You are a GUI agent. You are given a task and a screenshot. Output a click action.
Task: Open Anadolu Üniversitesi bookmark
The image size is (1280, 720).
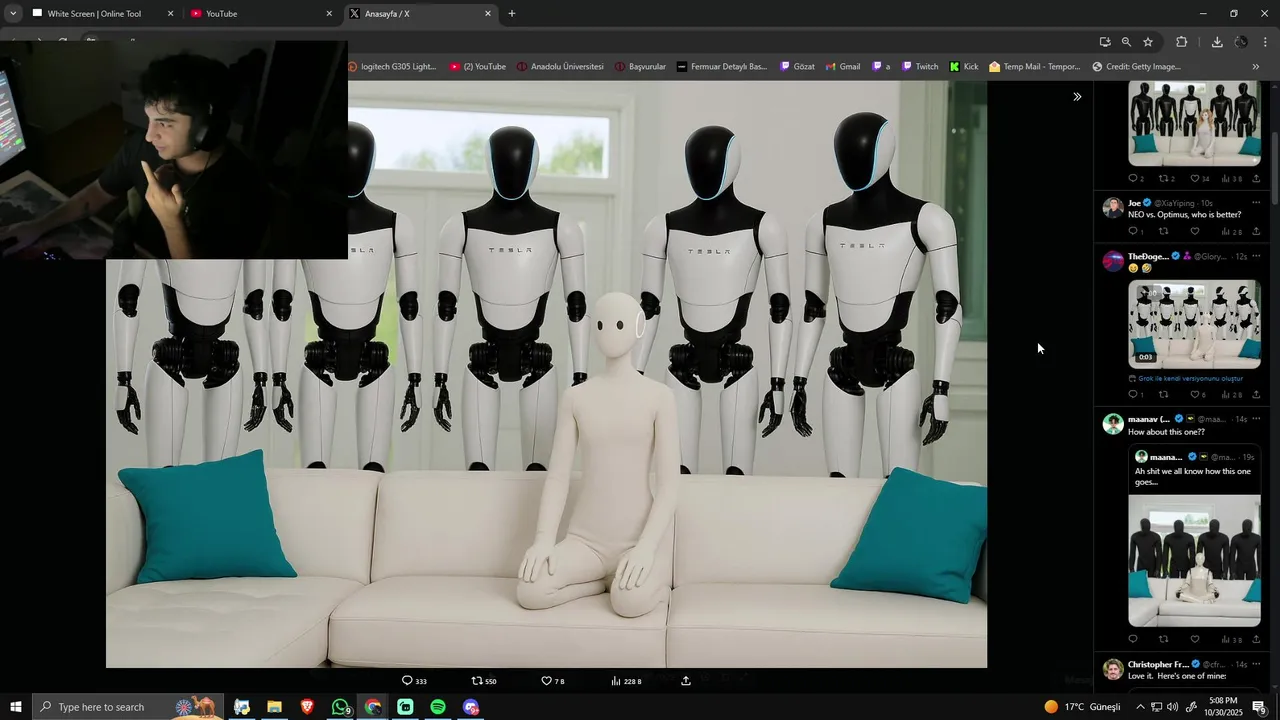click(560, 67)
